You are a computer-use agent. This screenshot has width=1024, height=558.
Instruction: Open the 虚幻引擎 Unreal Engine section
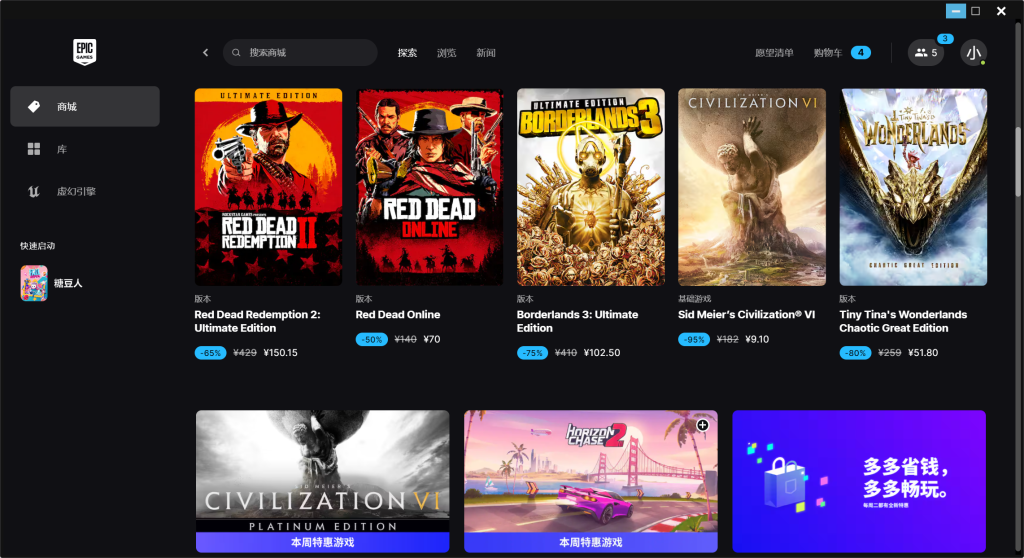[85, 191]
